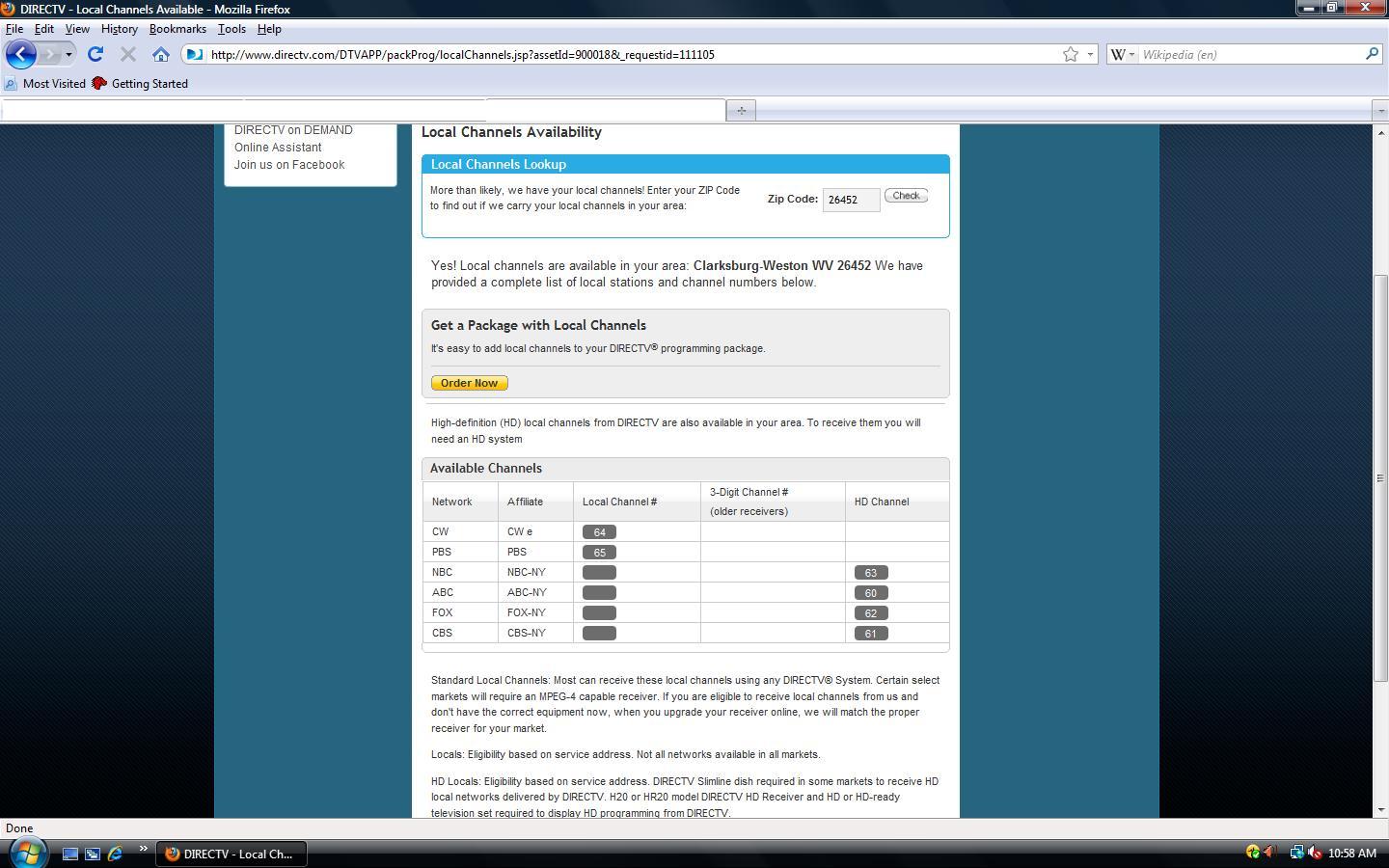Viewport: 1389px width, 868px height.
Task: Open the Bookmarks menu
Action: [x=177, y=29]
